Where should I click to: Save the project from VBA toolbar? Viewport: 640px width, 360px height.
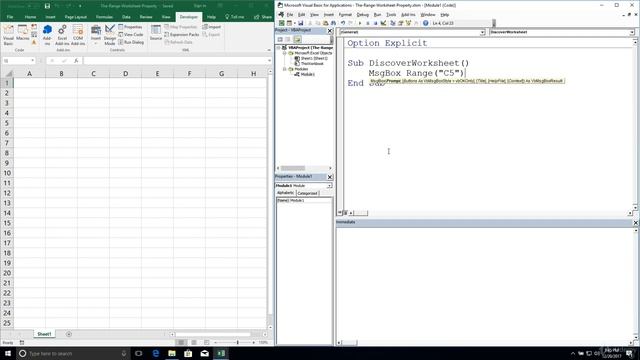[301, 23]
